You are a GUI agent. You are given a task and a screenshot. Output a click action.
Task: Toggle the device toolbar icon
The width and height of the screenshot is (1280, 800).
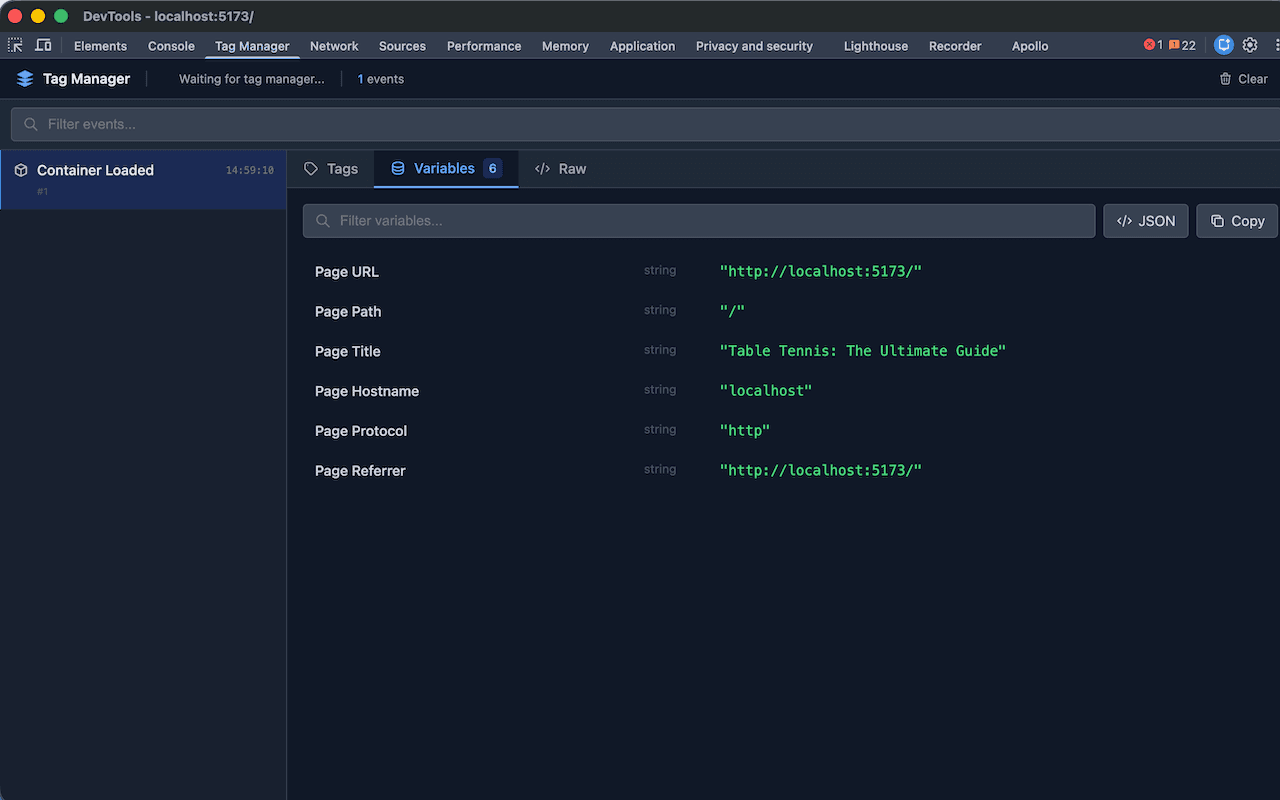(x=43, y=45)
